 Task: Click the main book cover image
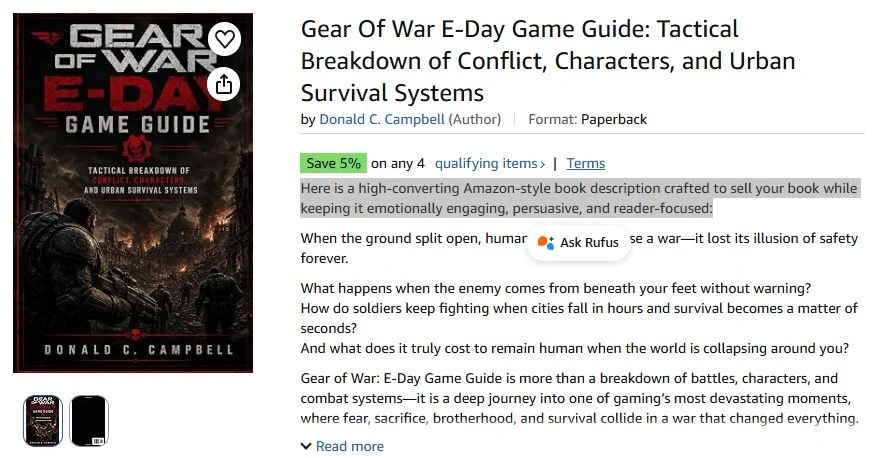tap(133, 193)
